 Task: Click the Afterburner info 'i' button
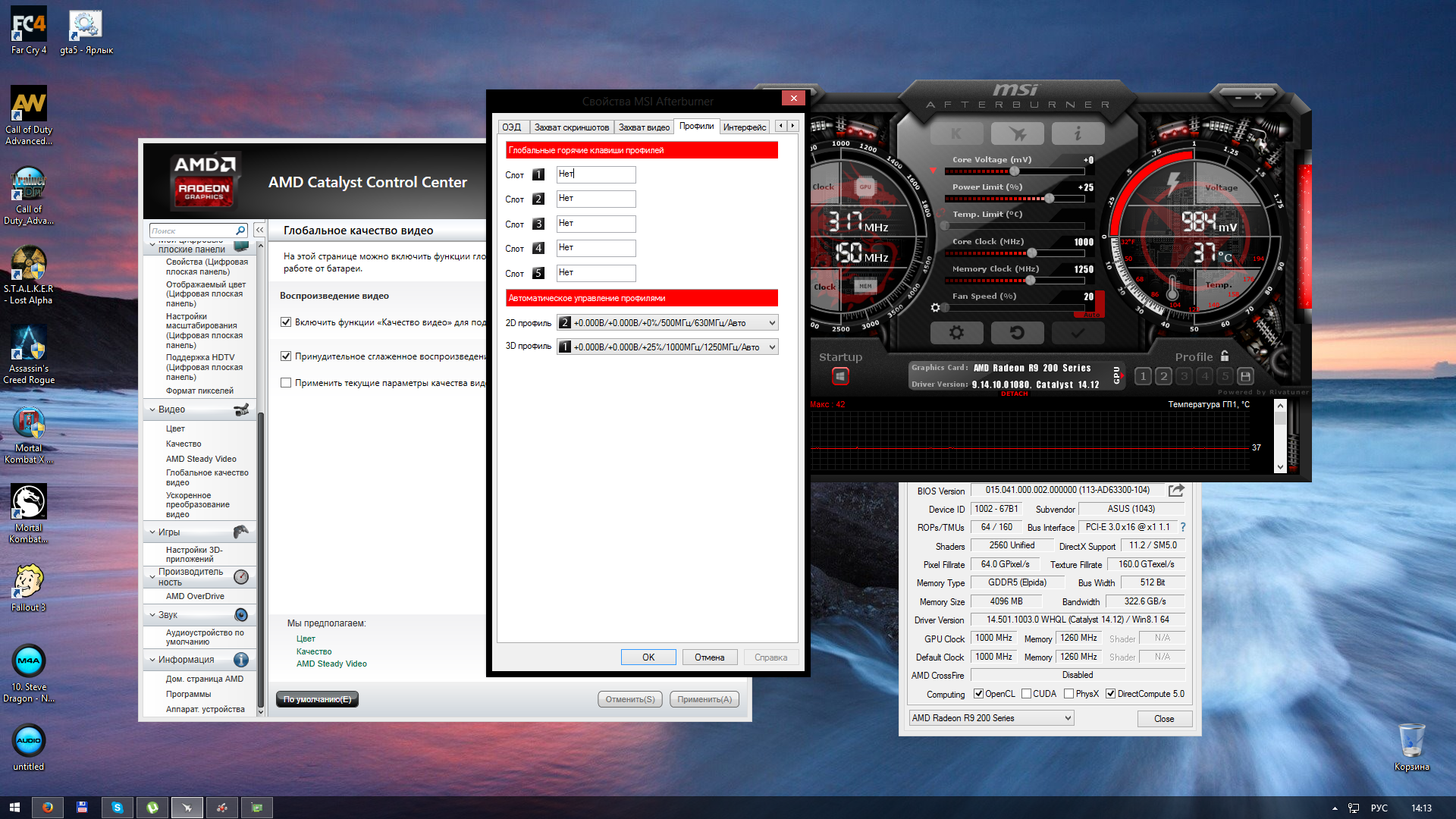point(1078,133)
